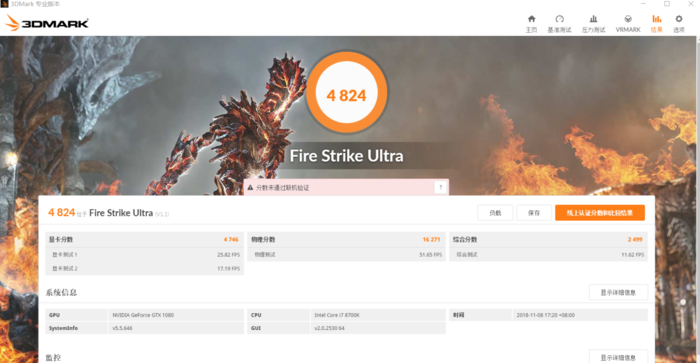Click the 分数未通过联机验证 warning text
Image resolution: width=700 pixels, height=363 pixels.
pos(283,188)
